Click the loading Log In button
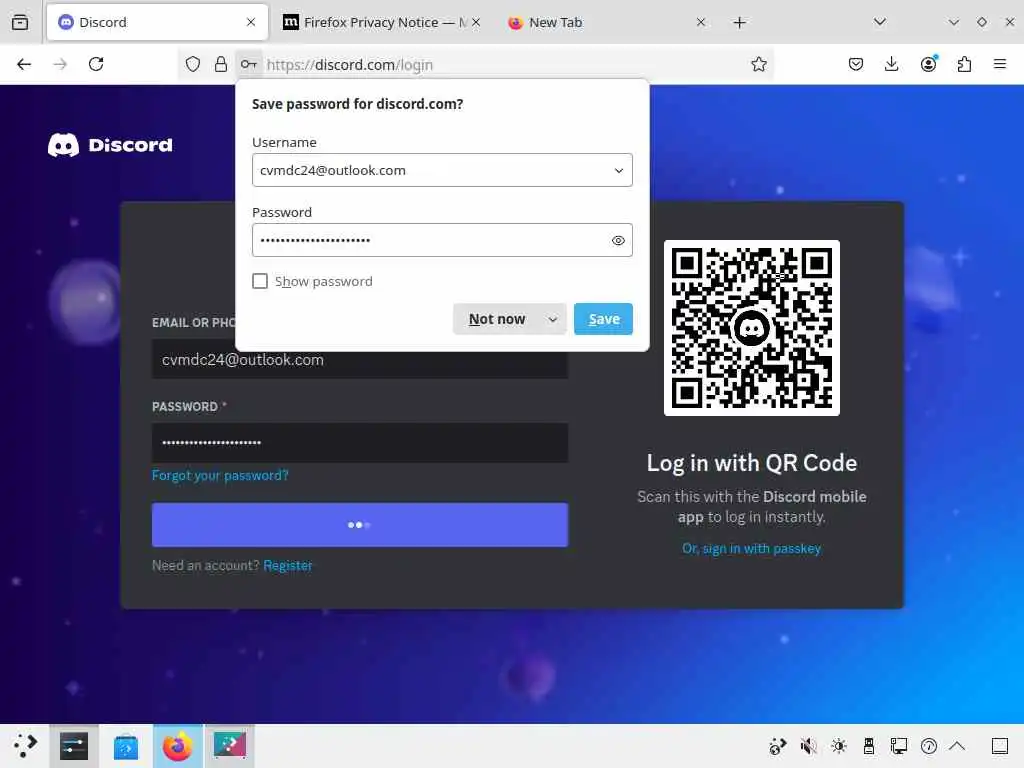Viewport: 1024px width, 768px height. [x=360, y=524]
